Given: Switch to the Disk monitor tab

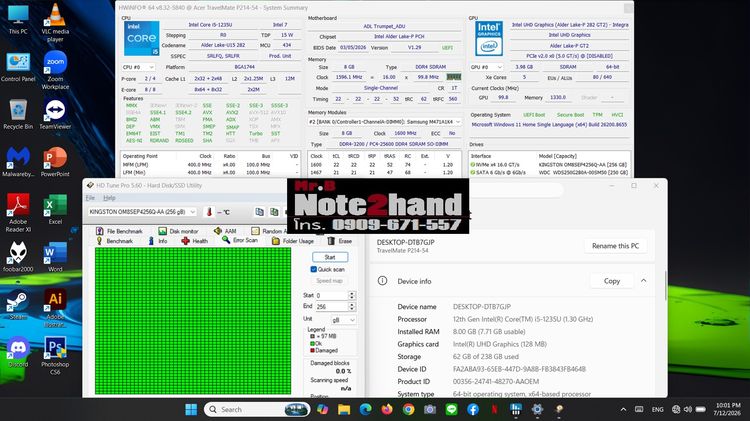Looking at the screenshot, I should 178,231.
